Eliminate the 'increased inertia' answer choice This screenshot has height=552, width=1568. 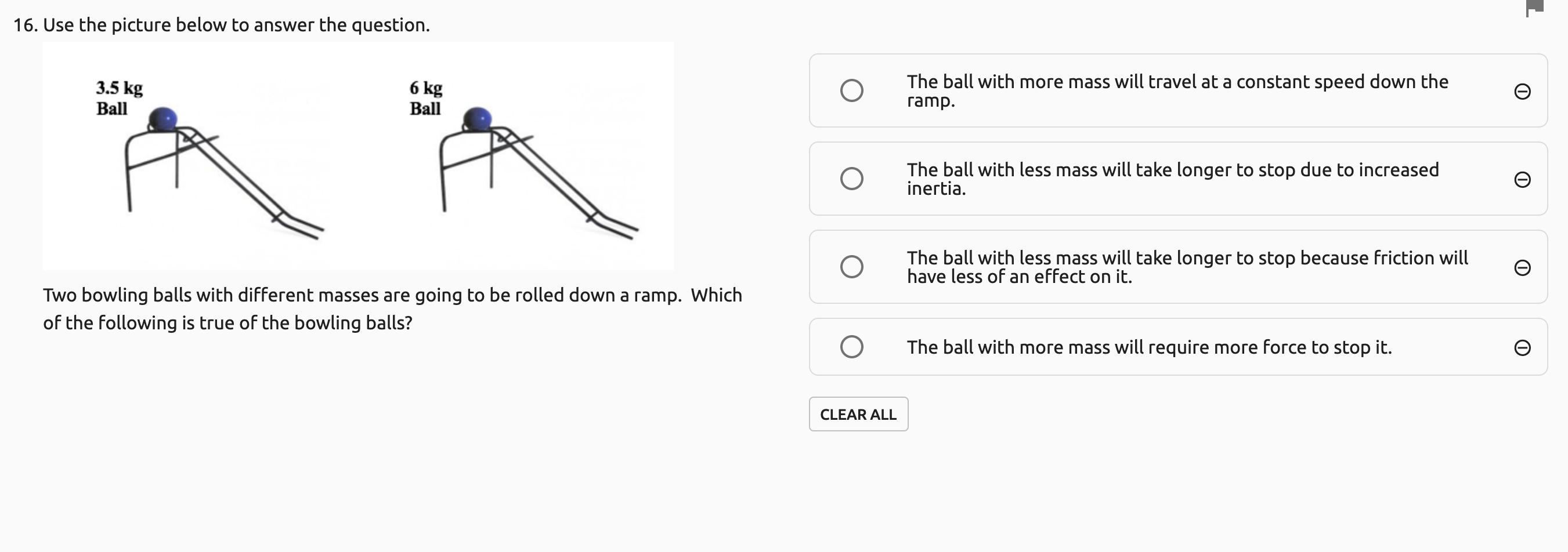1522,179
